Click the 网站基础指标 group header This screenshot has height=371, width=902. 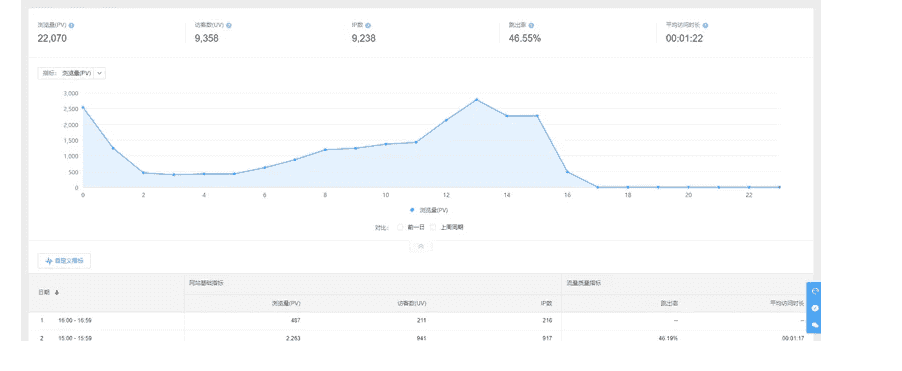click(x=207, y=283)
